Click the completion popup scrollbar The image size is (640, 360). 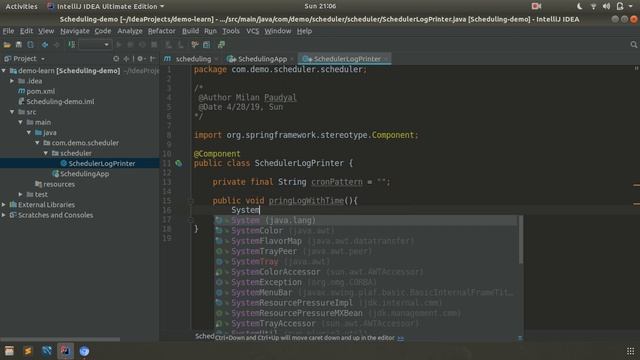coord(520,240)
